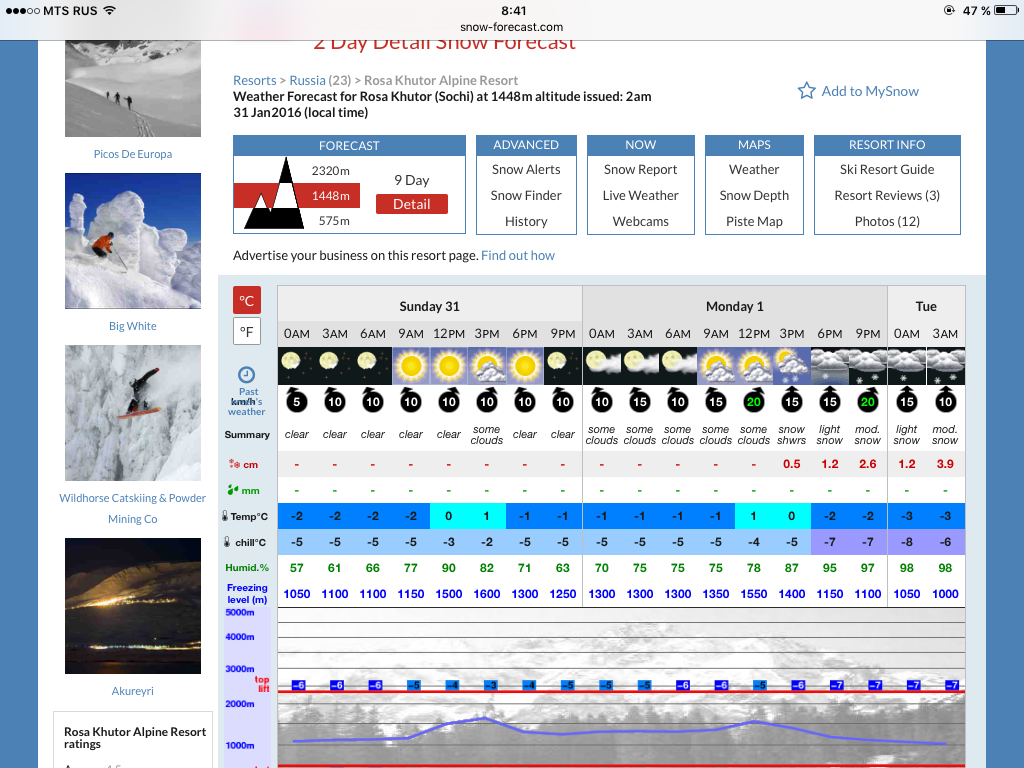This screenshot has width=1024, height=768.
Task: Select the 1448m elevation forecast
Action: [330, 196]
